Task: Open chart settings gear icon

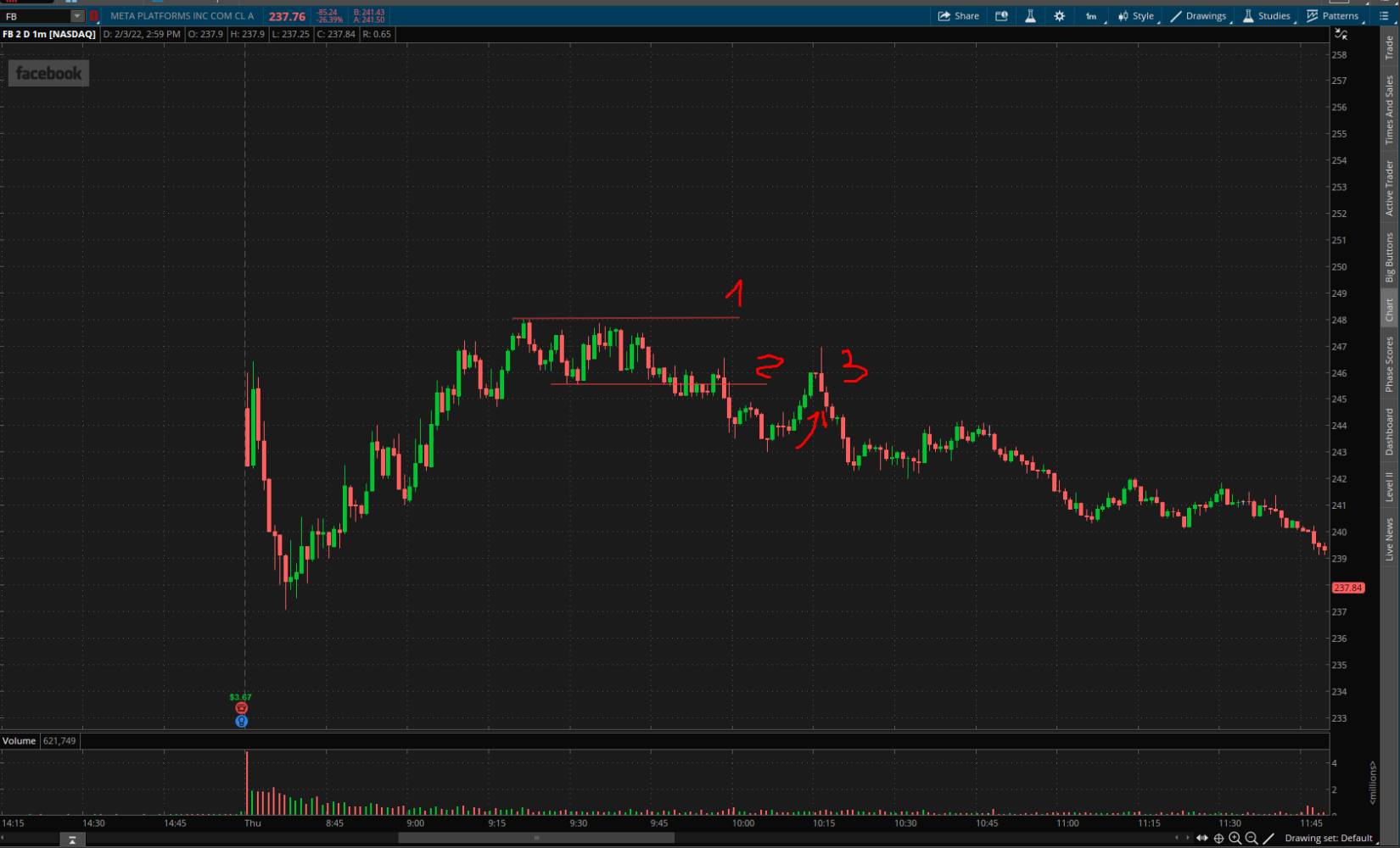Action: point(1059,16)
